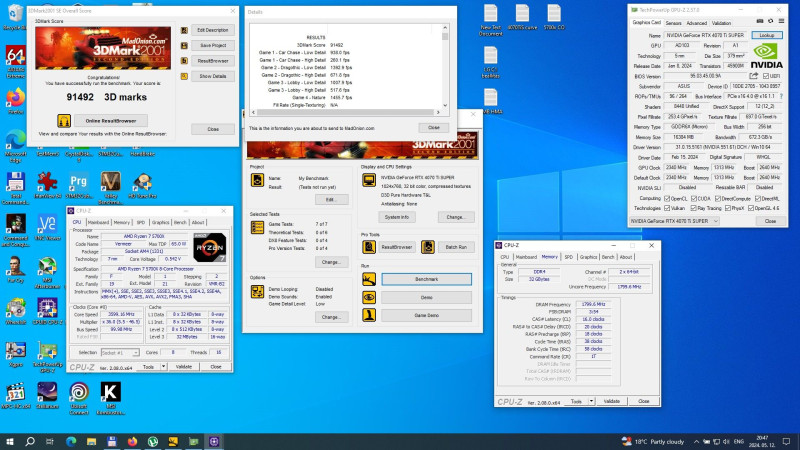Click the Details window vertical scrollbar
This screenshot has width=800, height=450.
[x=445, y=66]
